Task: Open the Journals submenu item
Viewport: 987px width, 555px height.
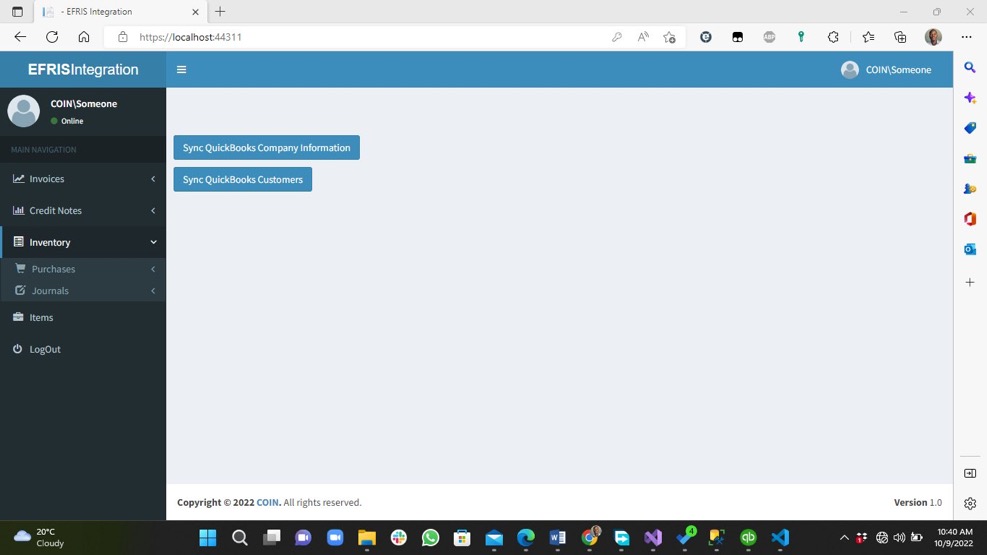Action: pyautogui.click(x=83, y=291)
